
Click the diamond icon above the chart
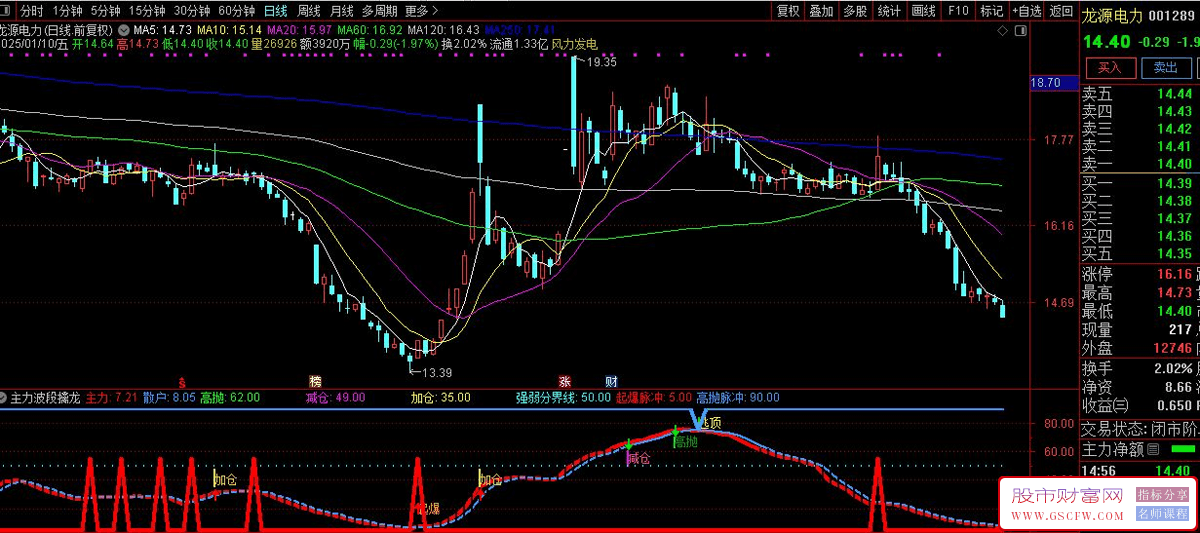pos(1001,30)
